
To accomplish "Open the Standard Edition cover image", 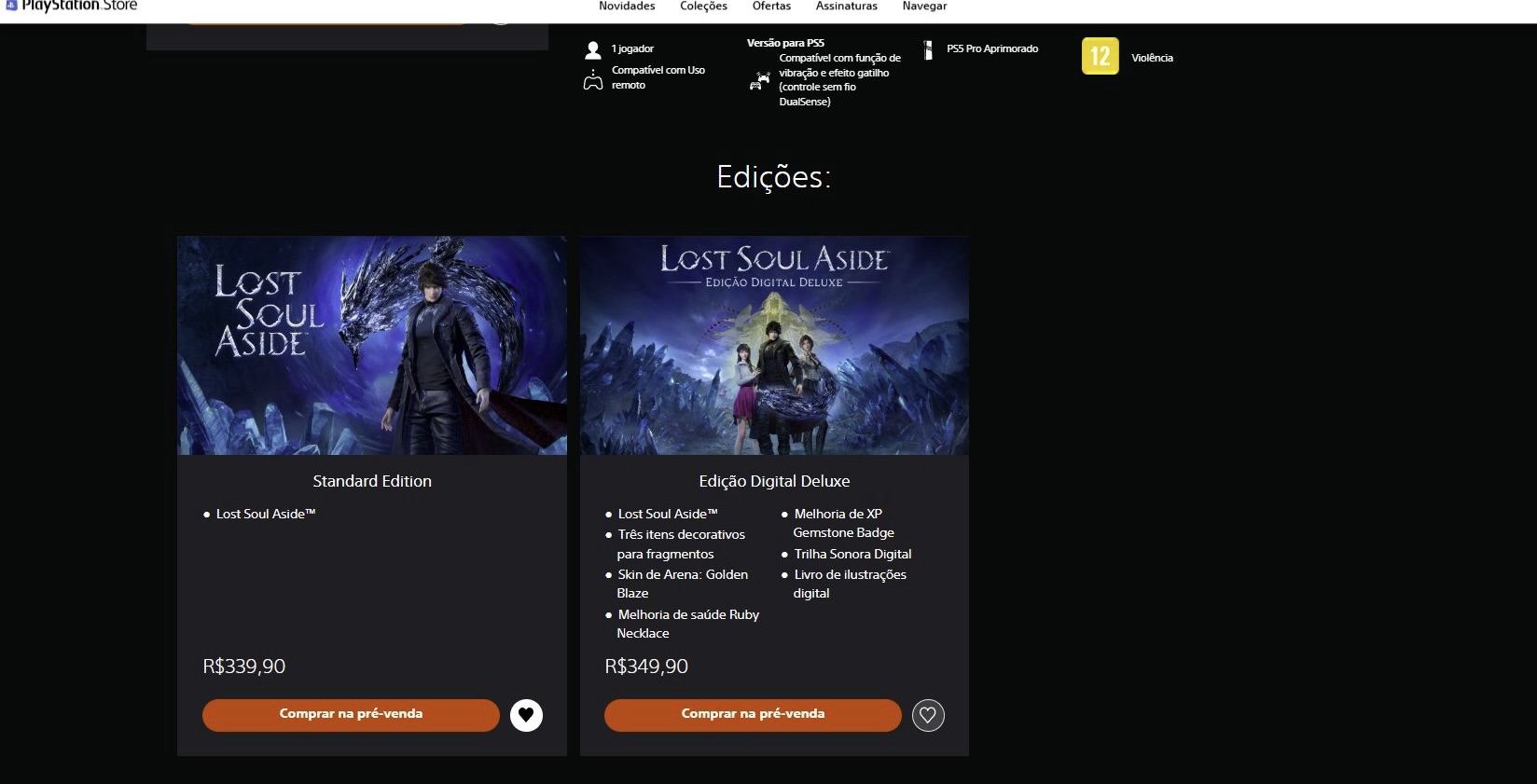I will click(372, 346).
